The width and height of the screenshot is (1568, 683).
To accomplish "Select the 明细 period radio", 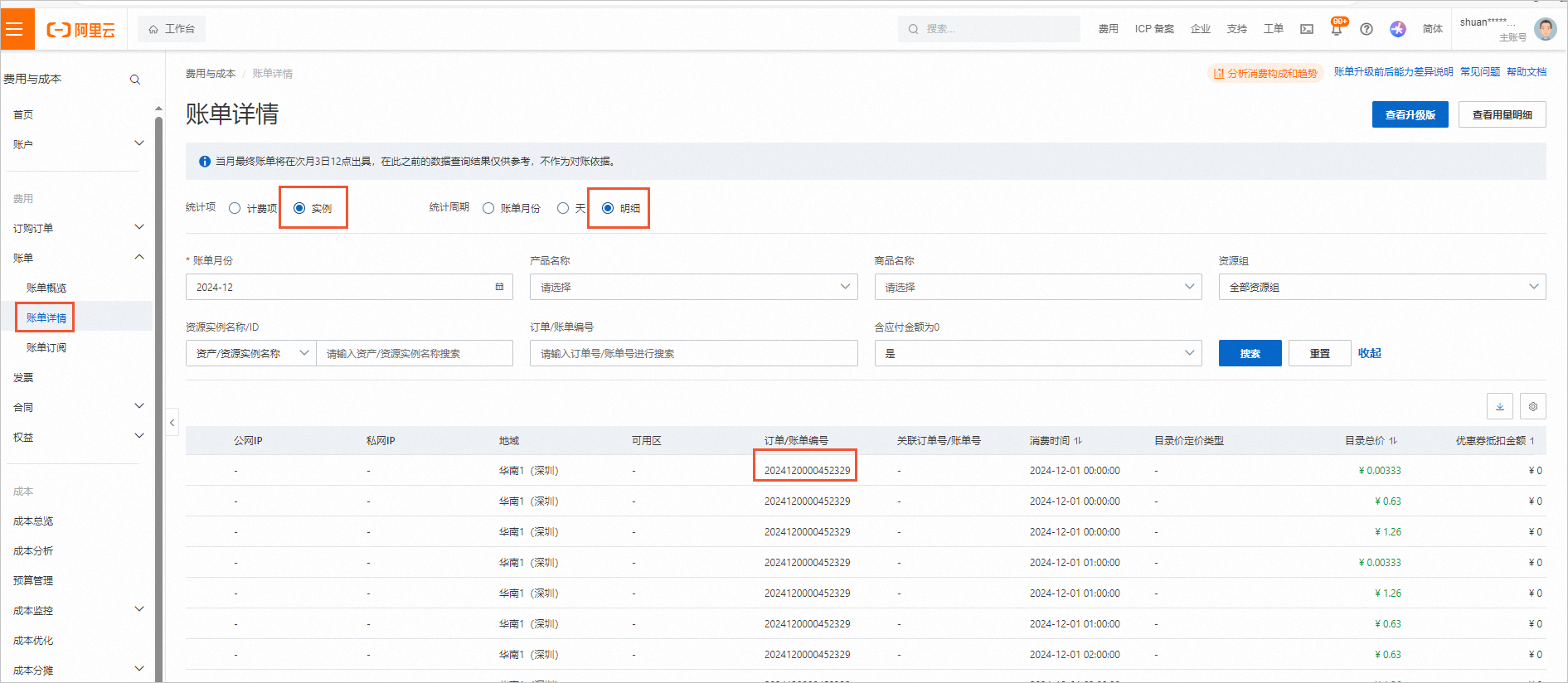I will pyautogui.click(x=608, y=208).
